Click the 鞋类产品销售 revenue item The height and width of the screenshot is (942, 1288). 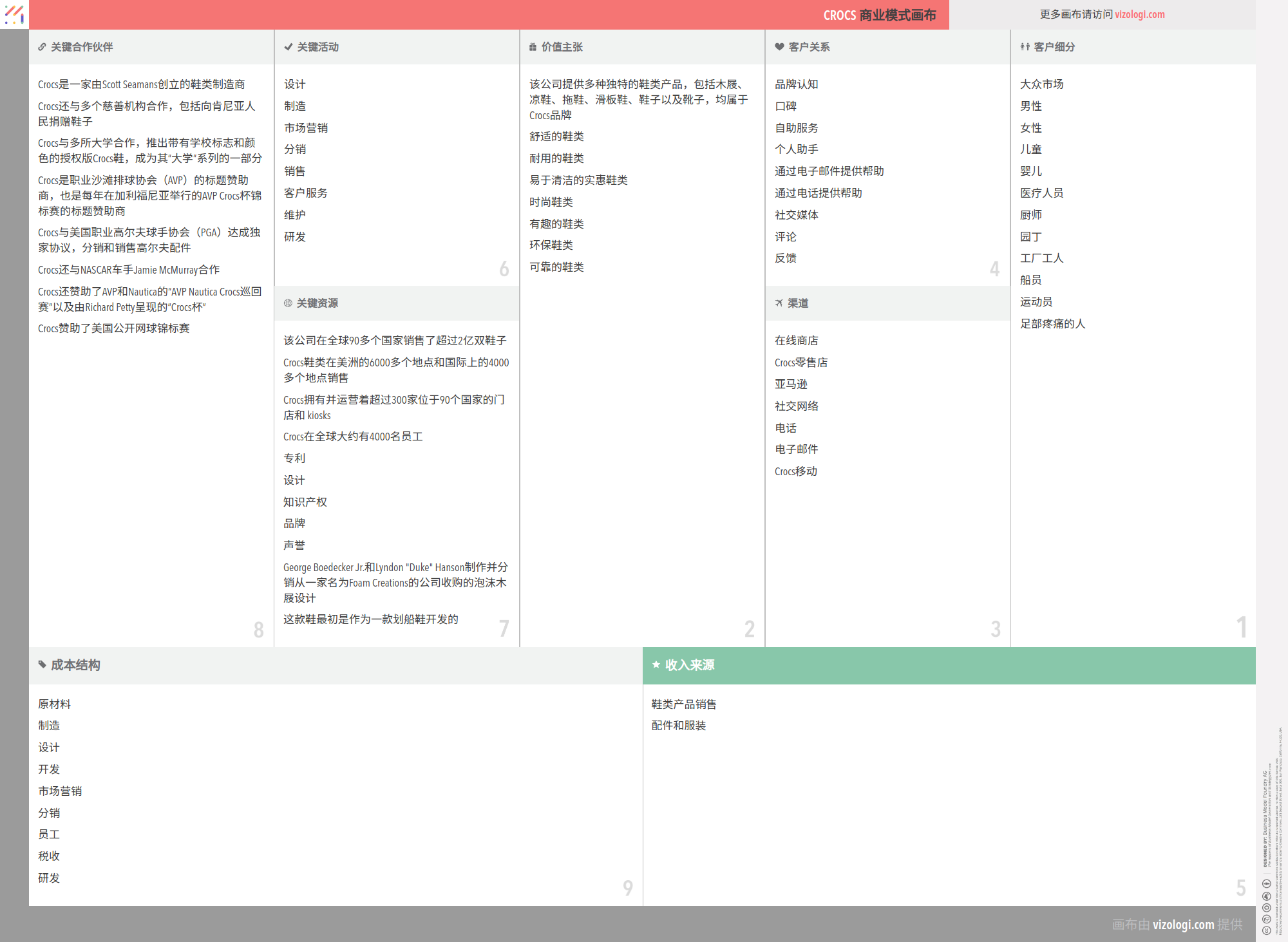coord(683,704)
